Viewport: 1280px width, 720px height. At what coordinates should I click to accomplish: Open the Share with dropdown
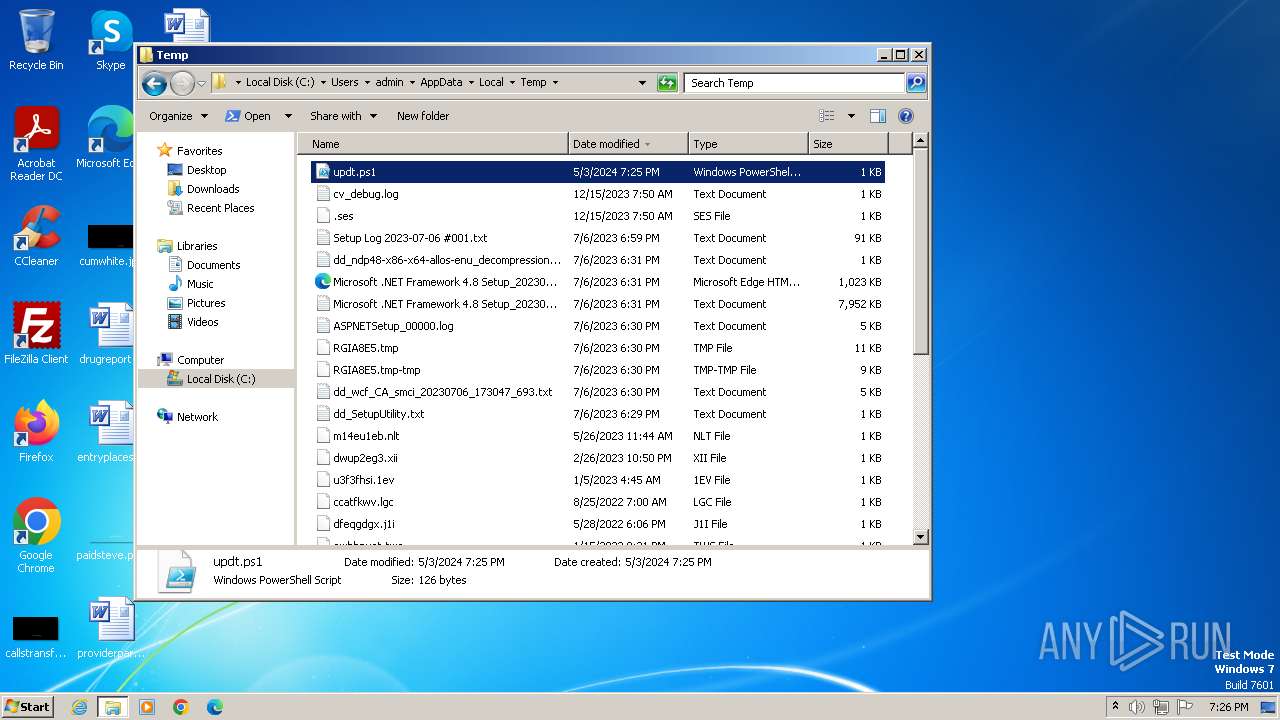tap(343, 116)
